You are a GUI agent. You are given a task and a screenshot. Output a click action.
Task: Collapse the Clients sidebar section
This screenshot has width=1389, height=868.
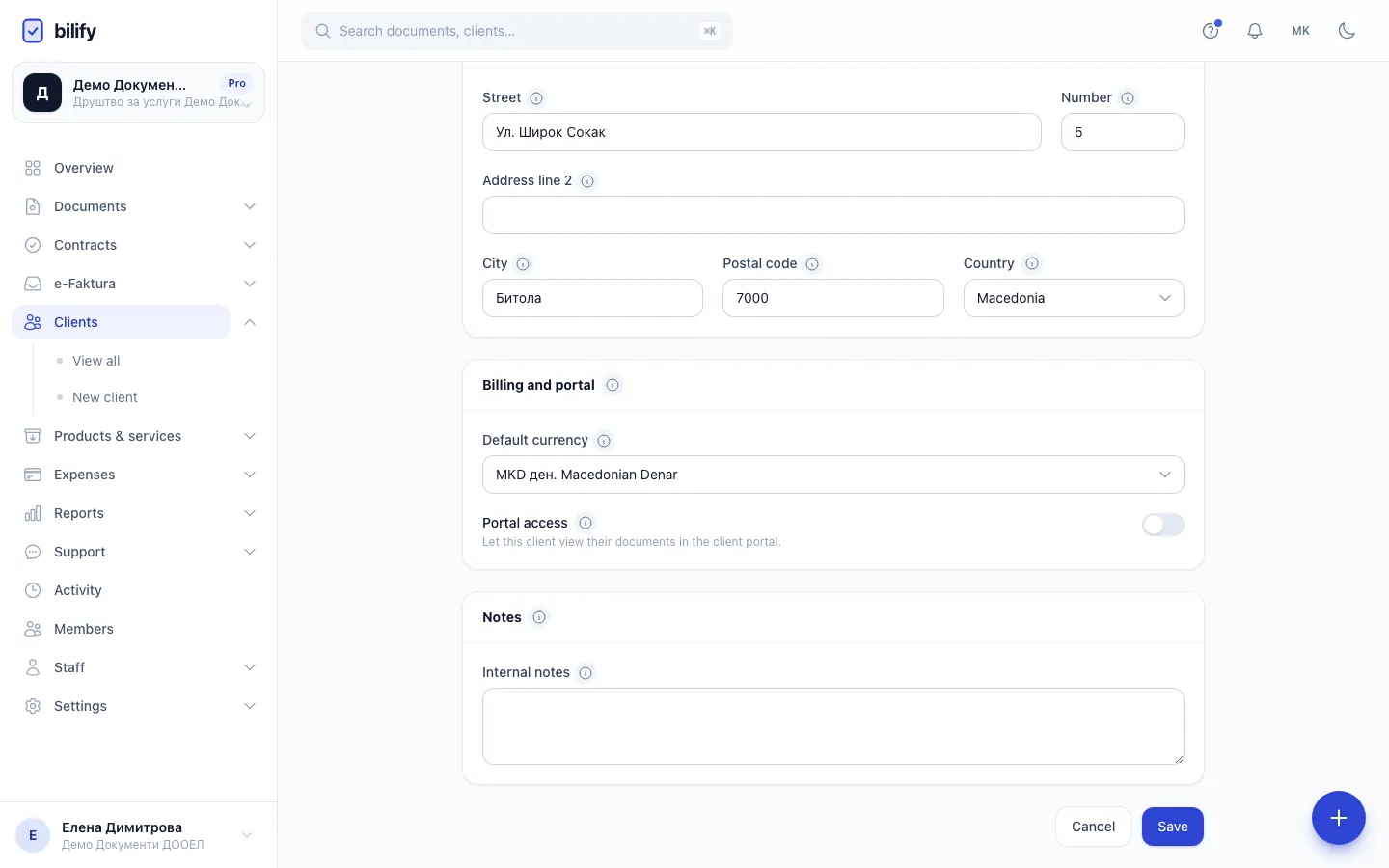pyautogui.click(x=250, y=322)
